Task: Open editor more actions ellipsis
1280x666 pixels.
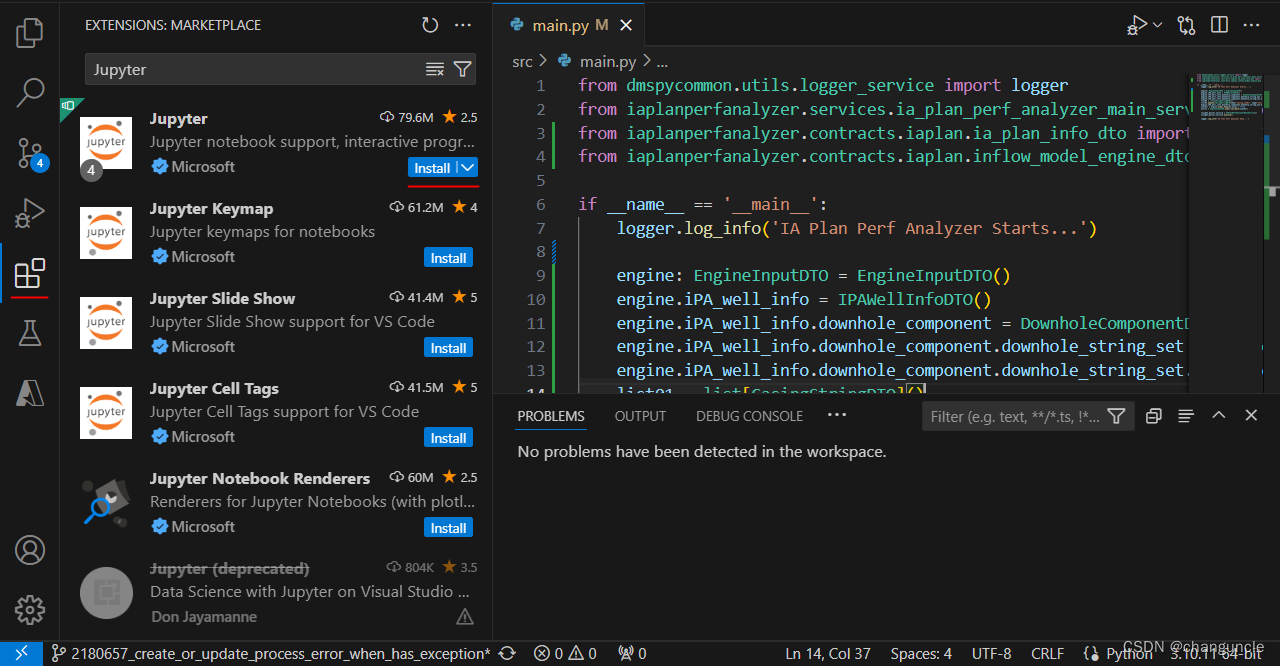Action: (x=1251, y=24)
